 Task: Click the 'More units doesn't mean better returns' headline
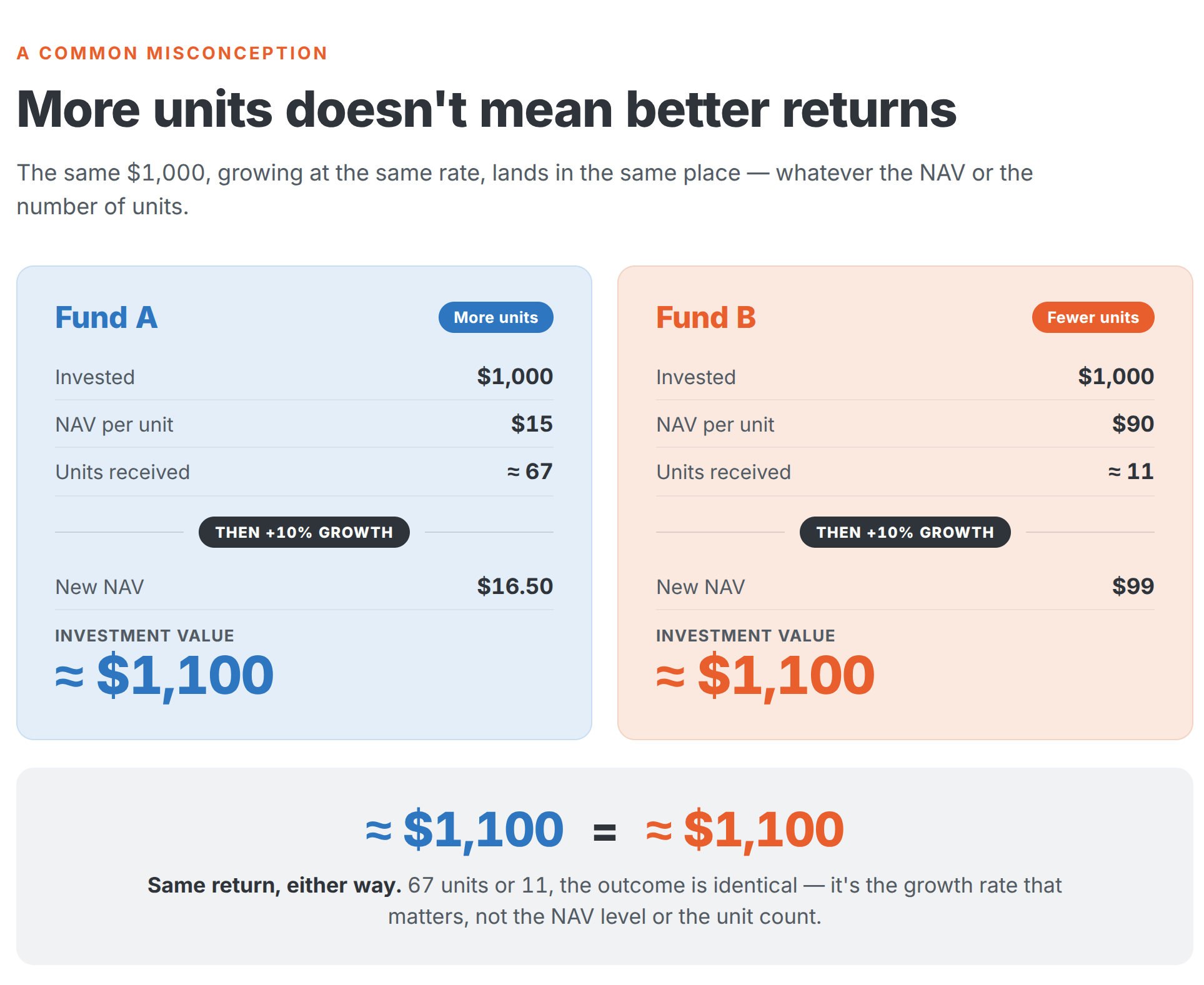click(487, 109)
